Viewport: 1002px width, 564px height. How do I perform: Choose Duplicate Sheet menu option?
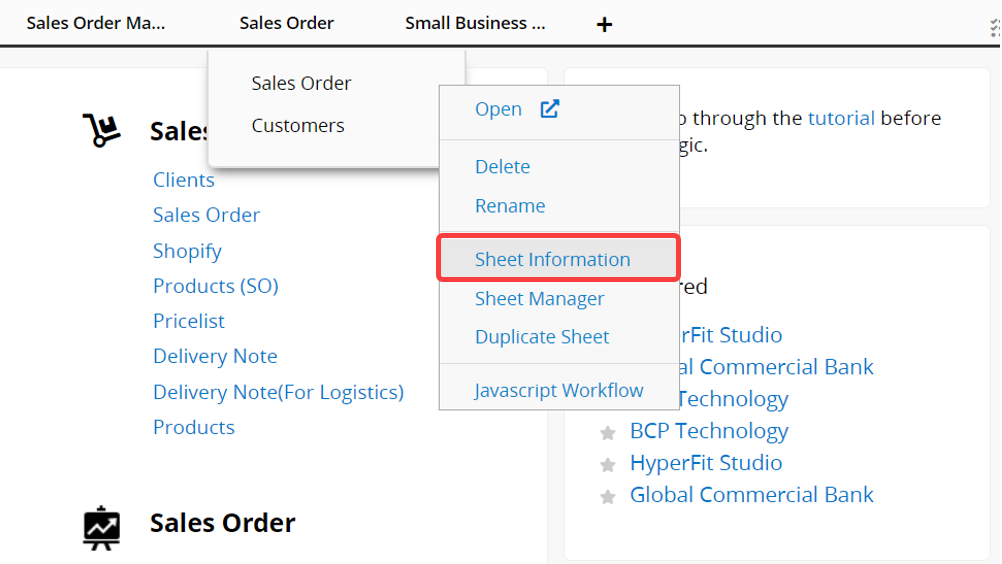(542, 337)
